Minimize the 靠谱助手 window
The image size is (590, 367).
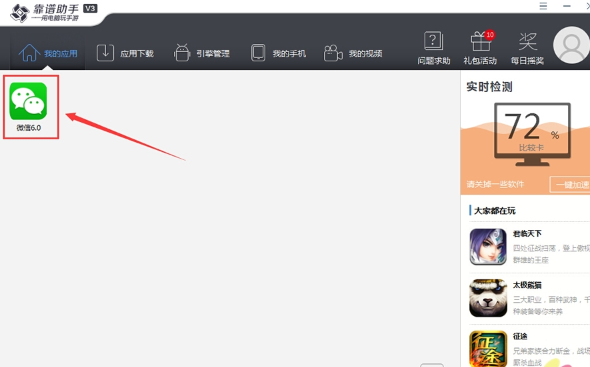pos(567,6)
